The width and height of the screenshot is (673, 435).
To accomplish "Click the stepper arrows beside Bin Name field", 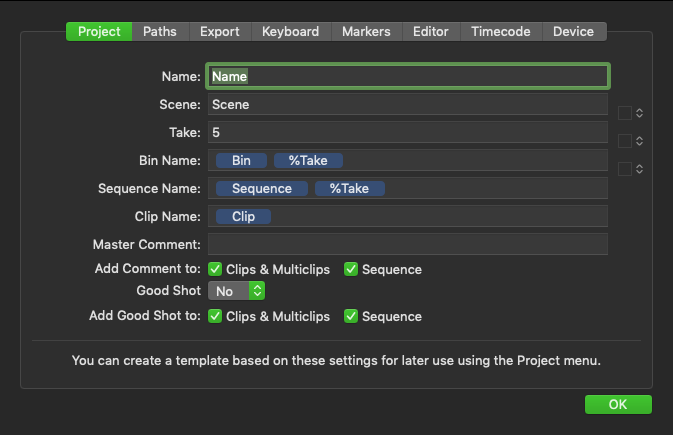I will [x=640, y=169].
